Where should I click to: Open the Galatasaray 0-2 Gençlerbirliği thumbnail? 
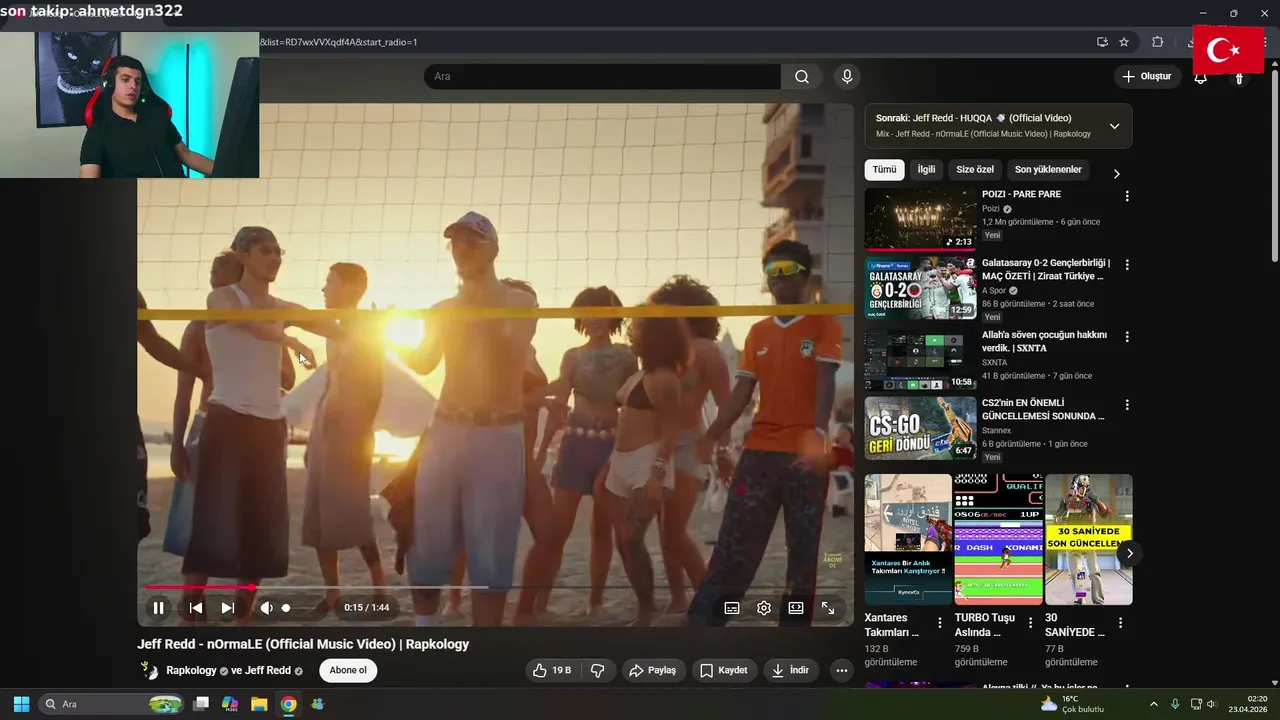click(x=921, y=288)
